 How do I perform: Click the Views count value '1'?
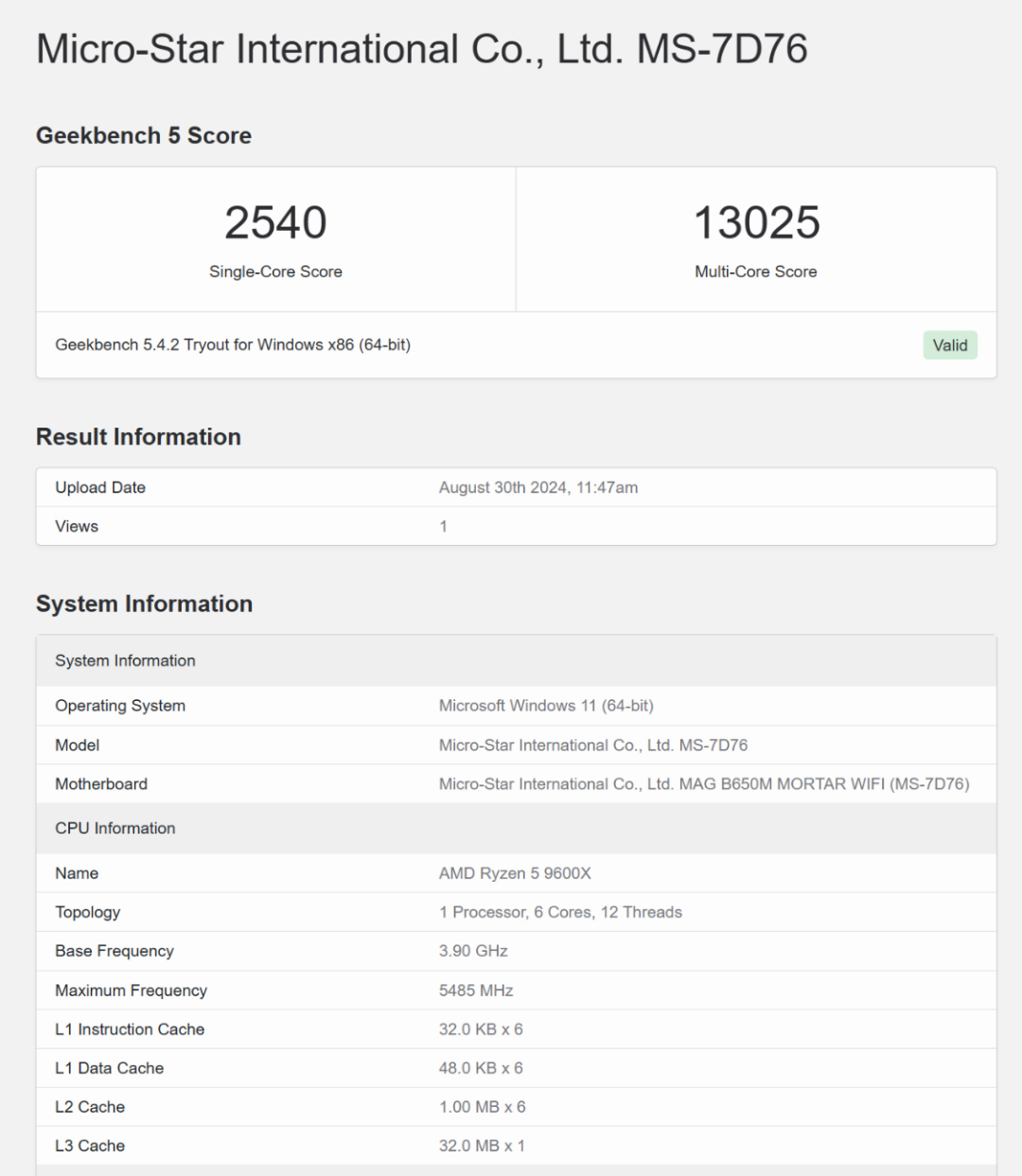click(x=443, y=526)
